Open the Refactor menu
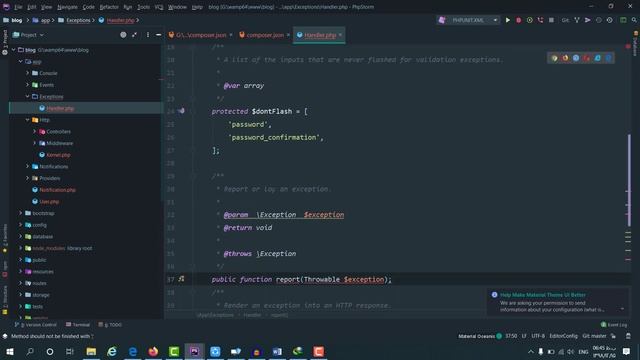 pyautogui.click(x=109, y=7)
